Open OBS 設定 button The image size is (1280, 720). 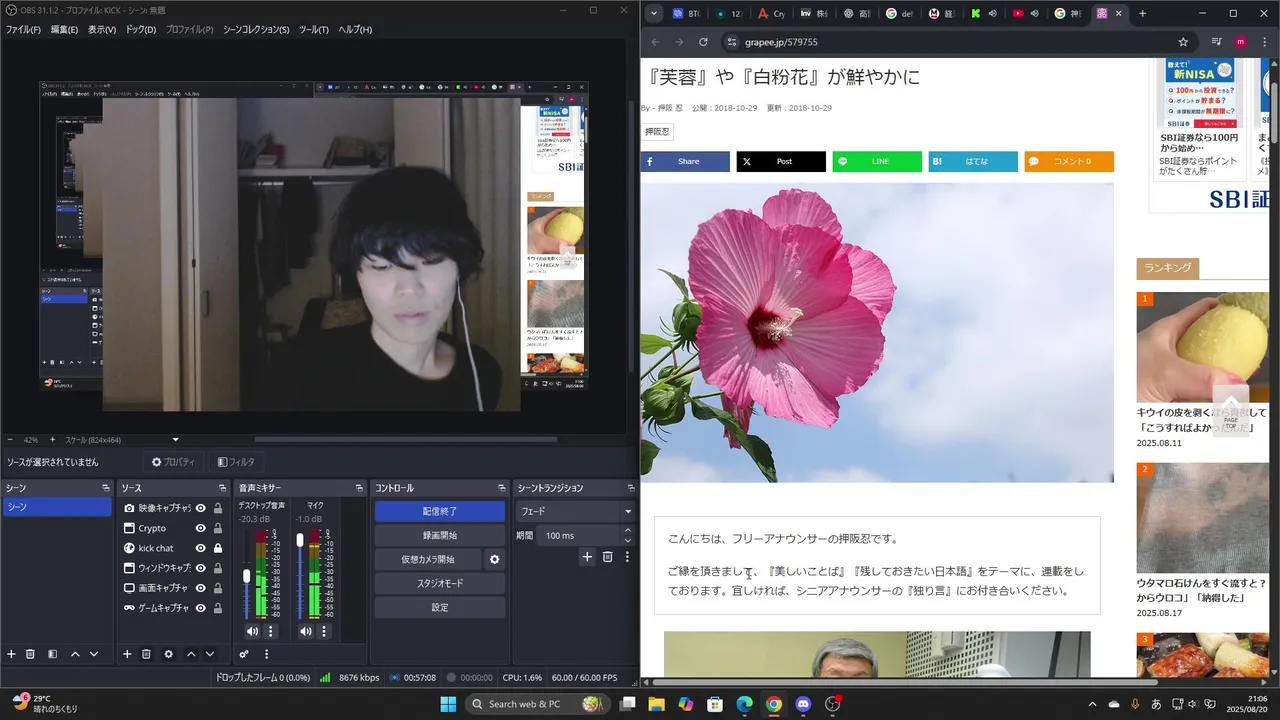click(x=440, y=608)
